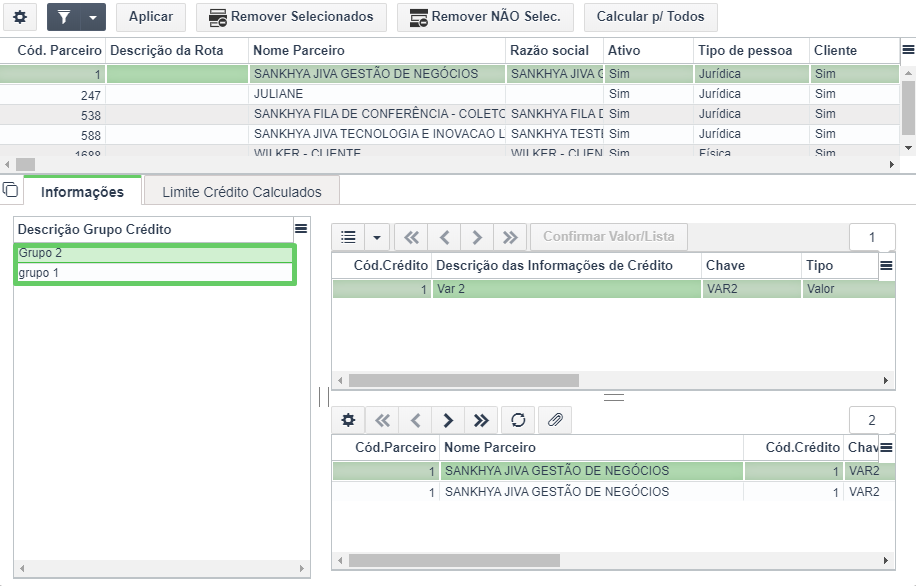Select the Grupo 2 credit group
This screenshot has height=586, width=916.
click(155, 254)
